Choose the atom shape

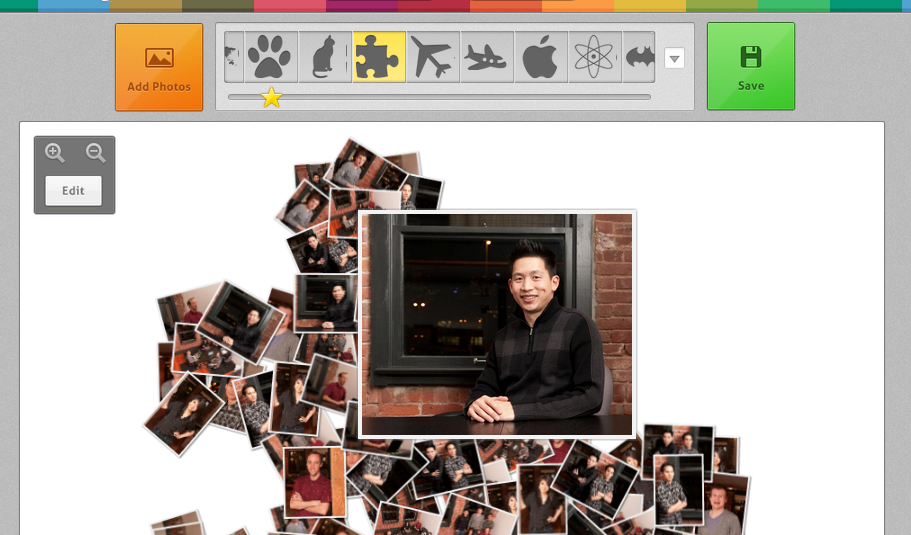(594, 57)
